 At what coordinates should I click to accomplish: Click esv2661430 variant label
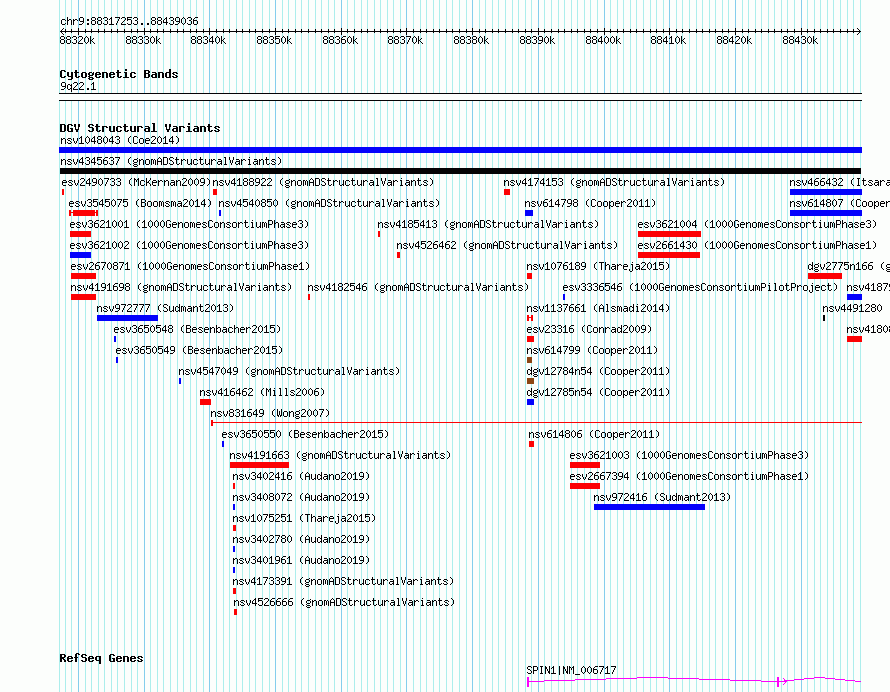click(x=757, y=245)
